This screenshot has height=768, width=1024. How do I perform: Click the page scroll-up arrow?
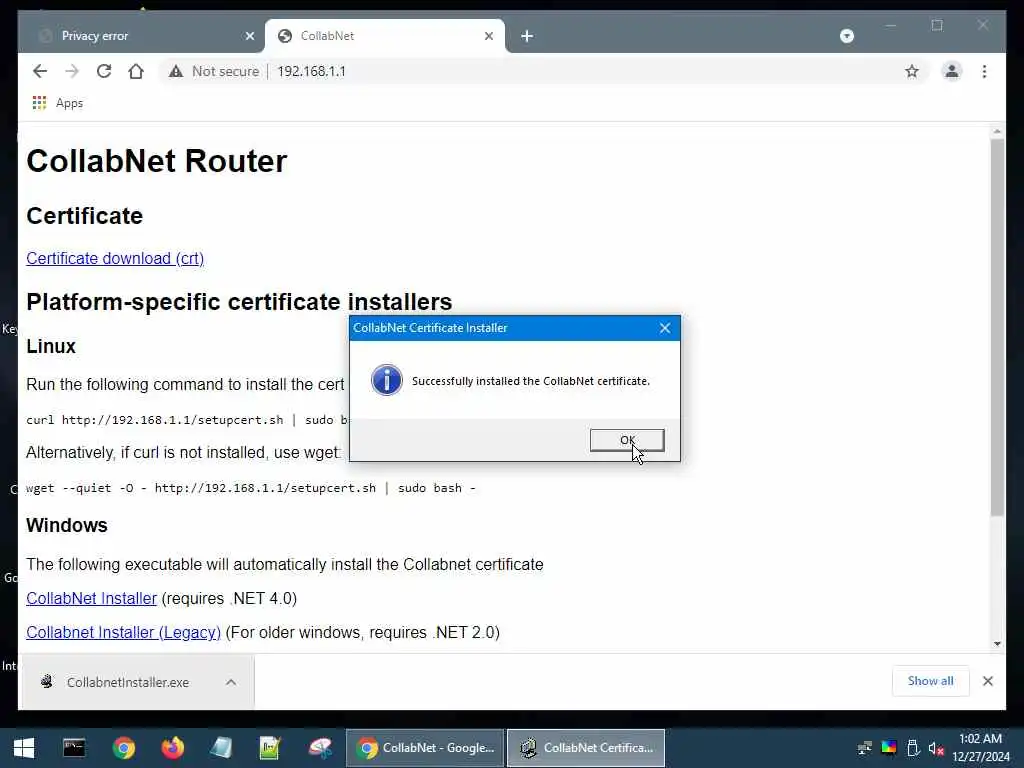[997, 131]
